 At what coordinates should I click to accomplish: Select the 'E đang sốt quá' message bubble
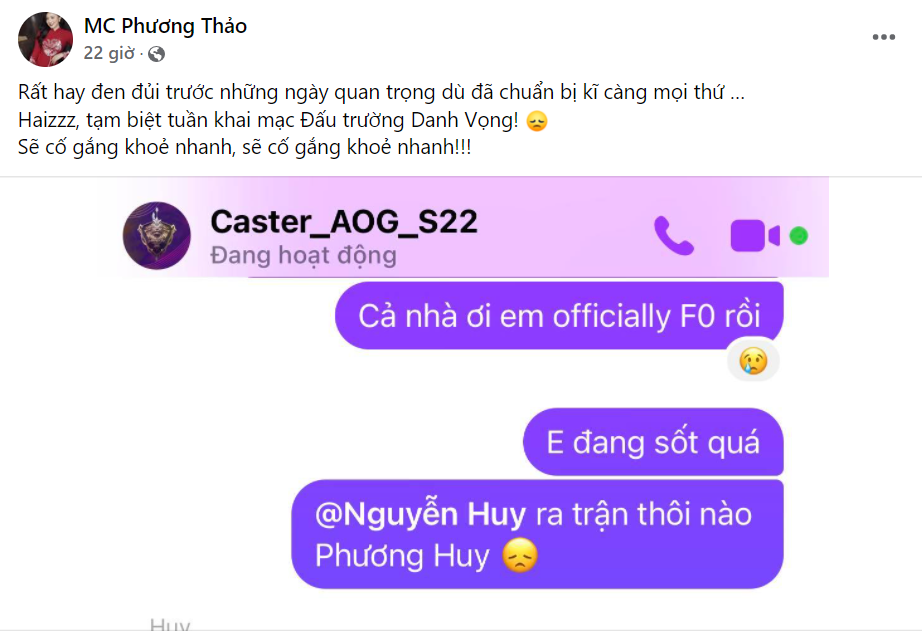653,442
